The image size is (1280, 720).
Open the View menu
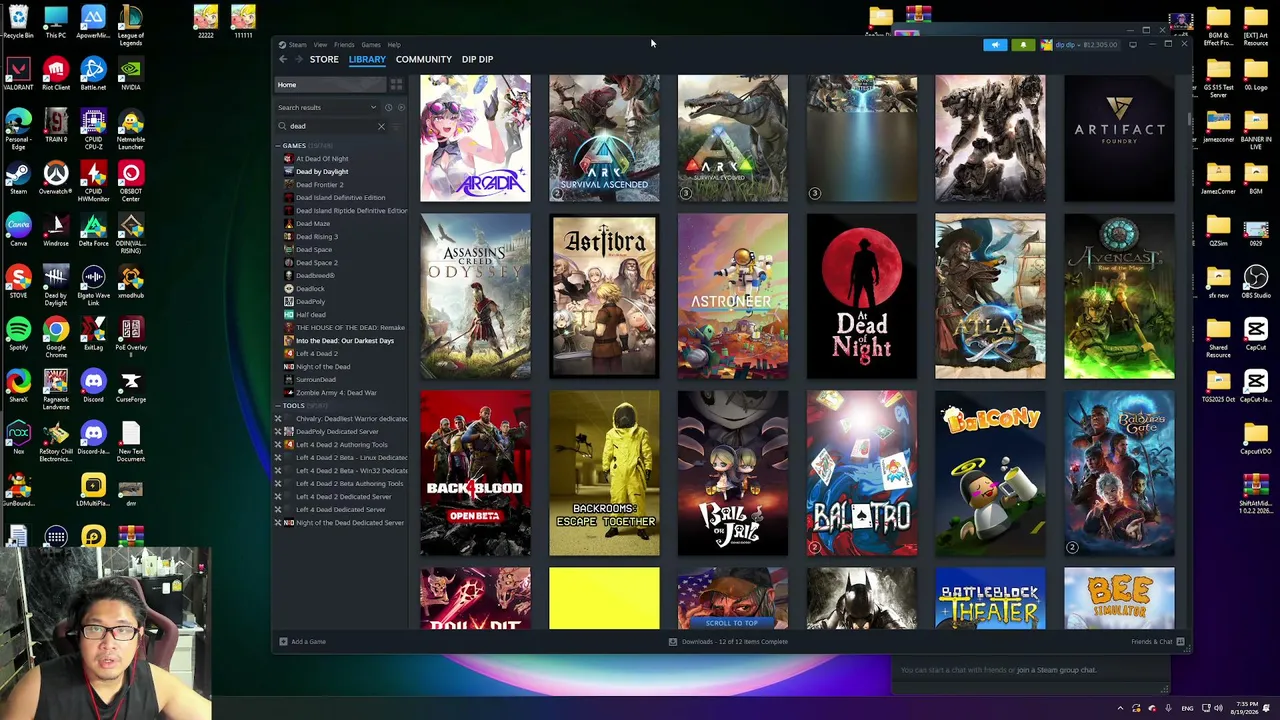click(x=320, y=45)
